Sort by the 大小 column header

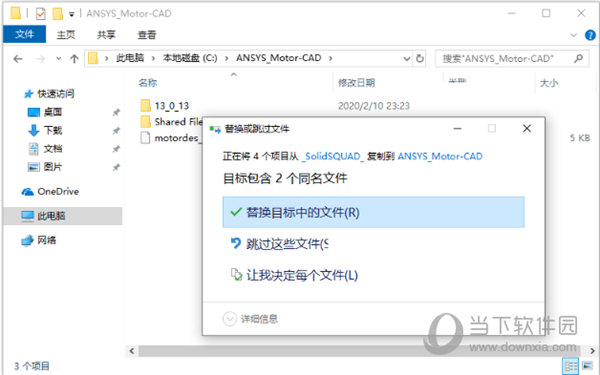click(x=549, y=83)
